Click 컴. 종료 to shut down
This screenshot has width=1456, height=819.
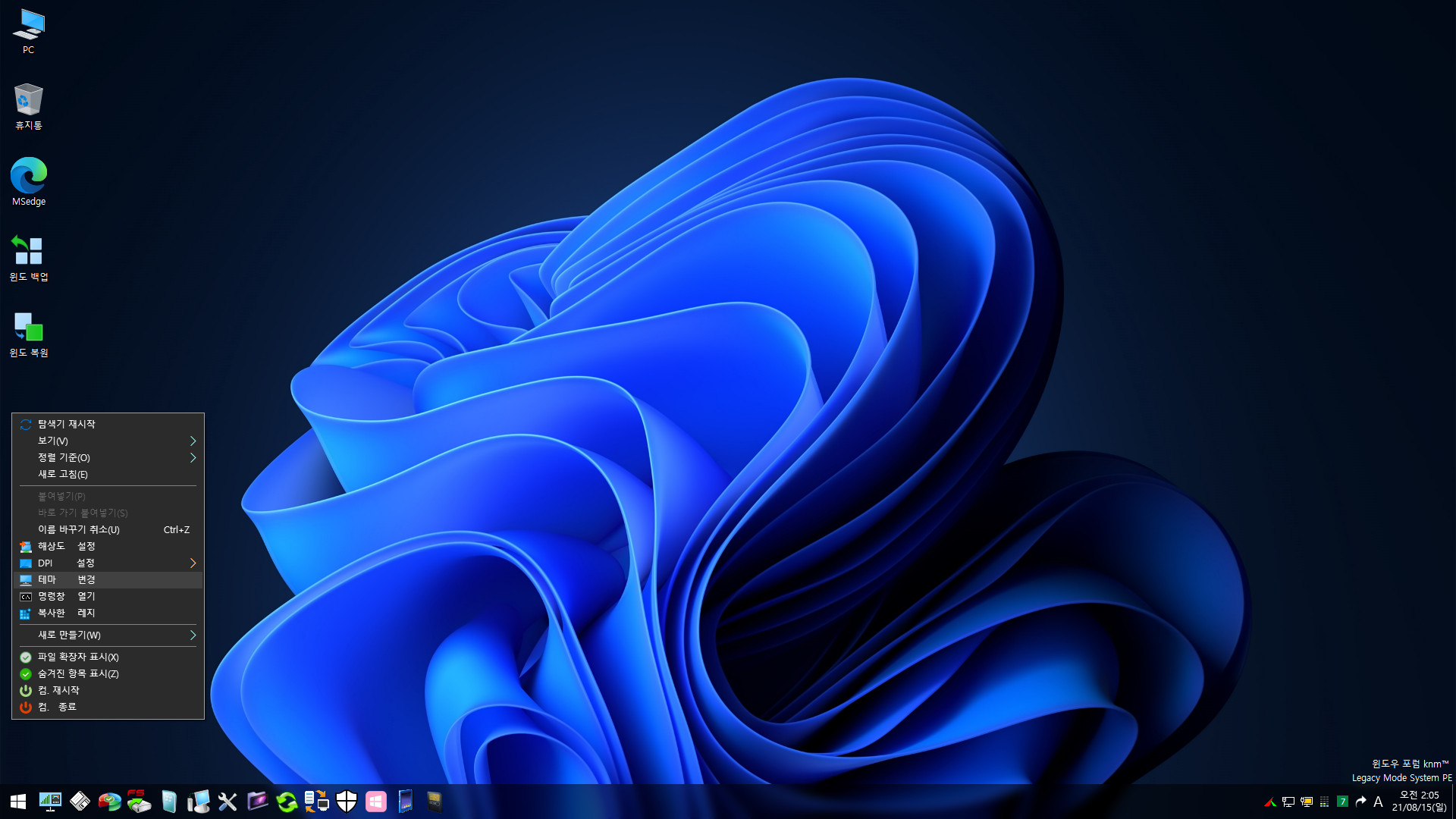[108, 707]
